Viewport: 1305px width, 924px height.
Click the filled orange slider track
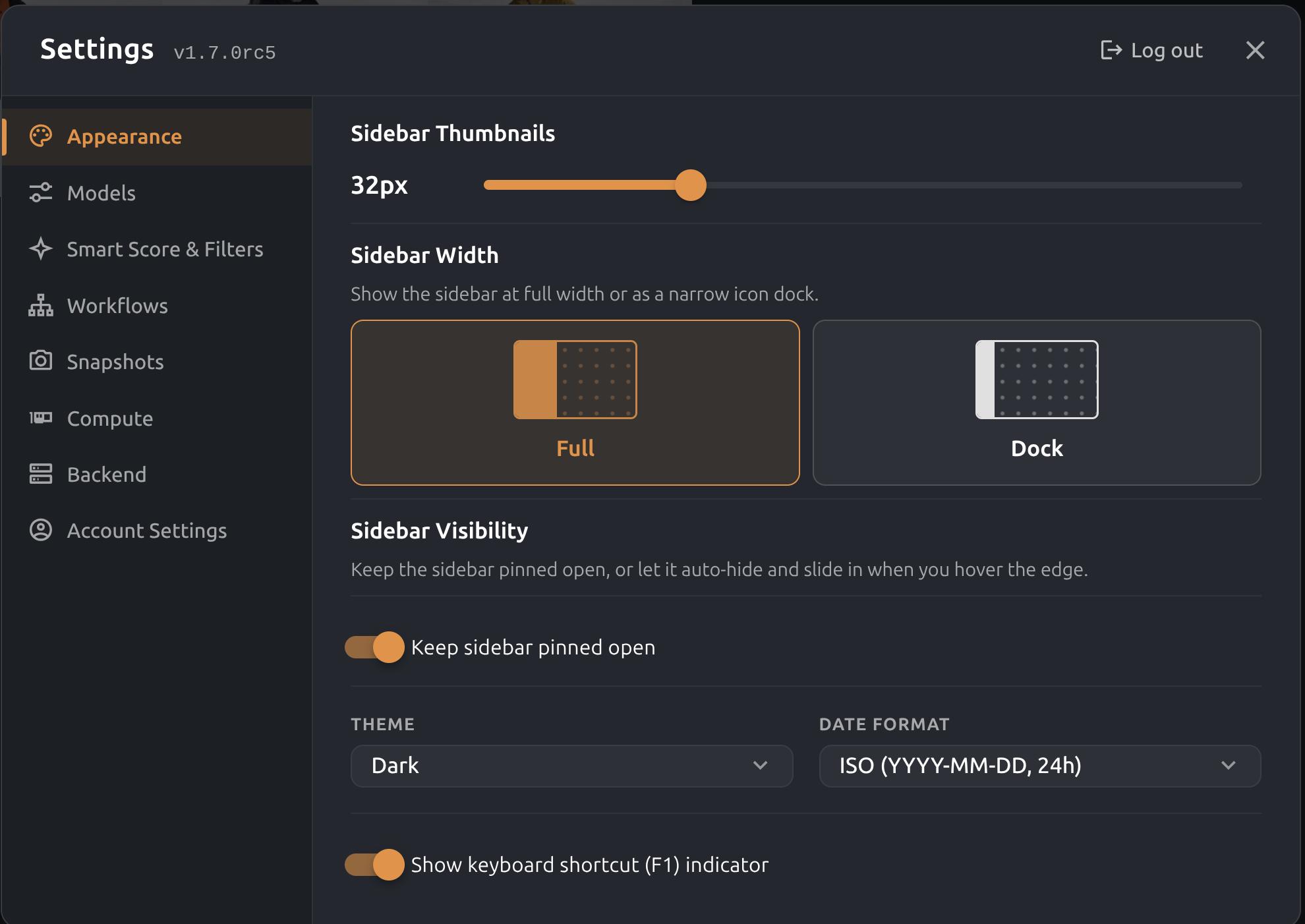click(580, 185)
